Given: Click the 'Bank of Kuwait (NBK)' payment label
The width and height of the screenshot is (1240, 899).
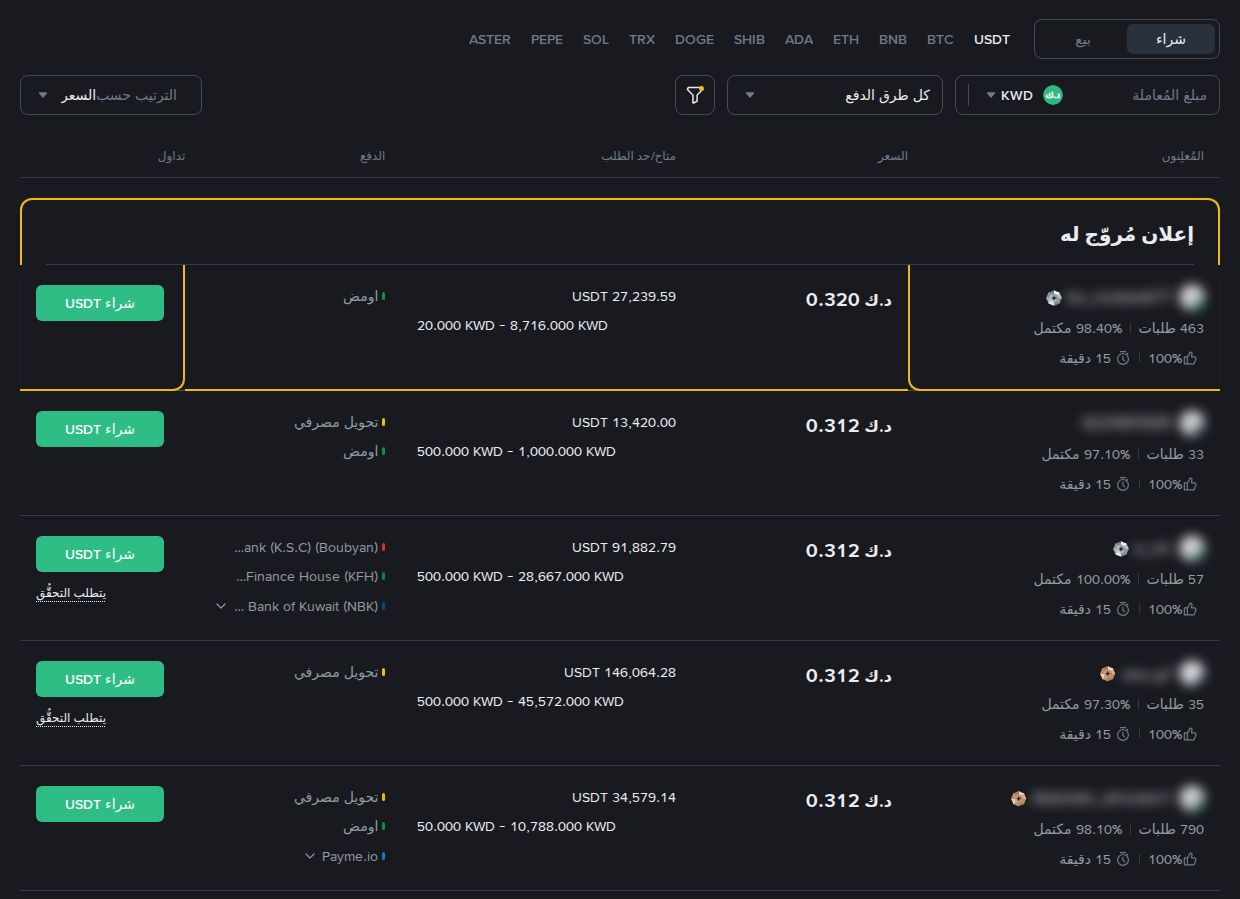Looking at the screenshot, I should 306,606.
